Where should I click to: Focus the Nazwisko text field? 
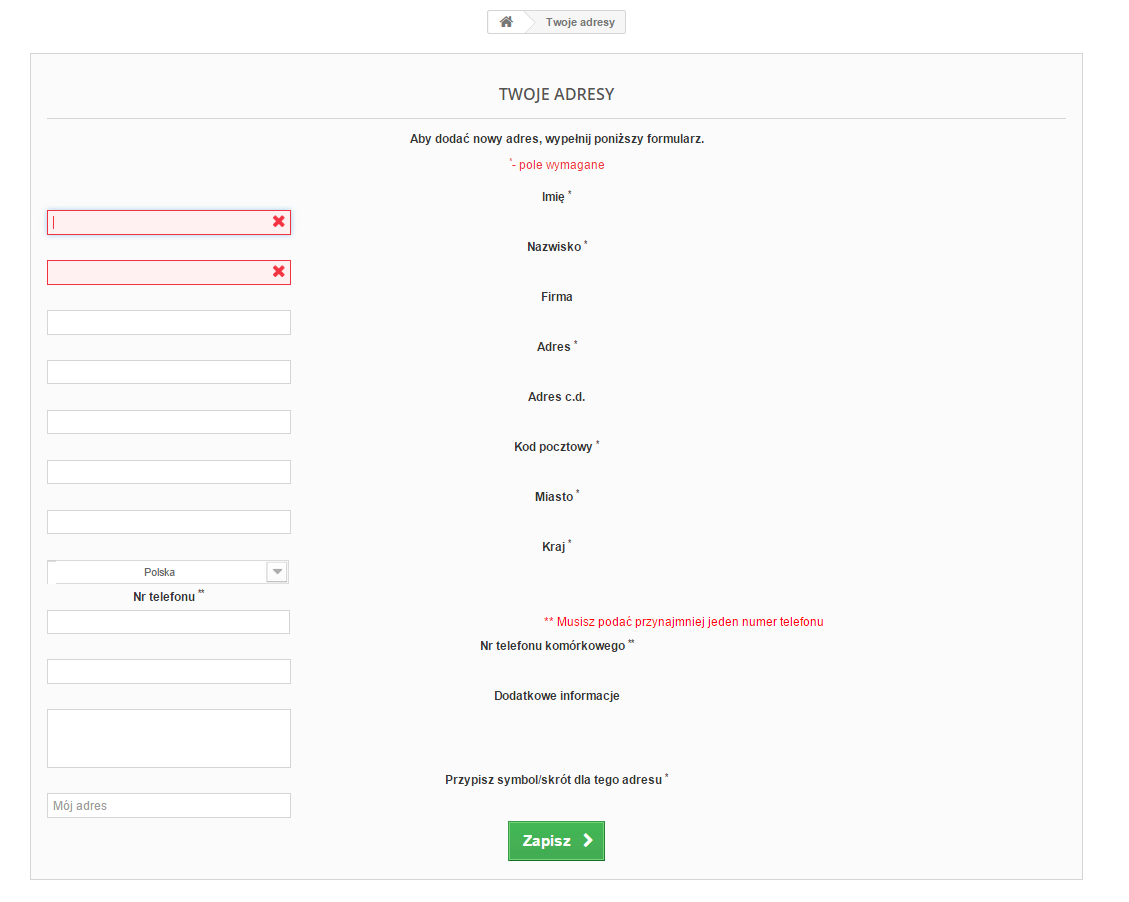coord(160,272)
